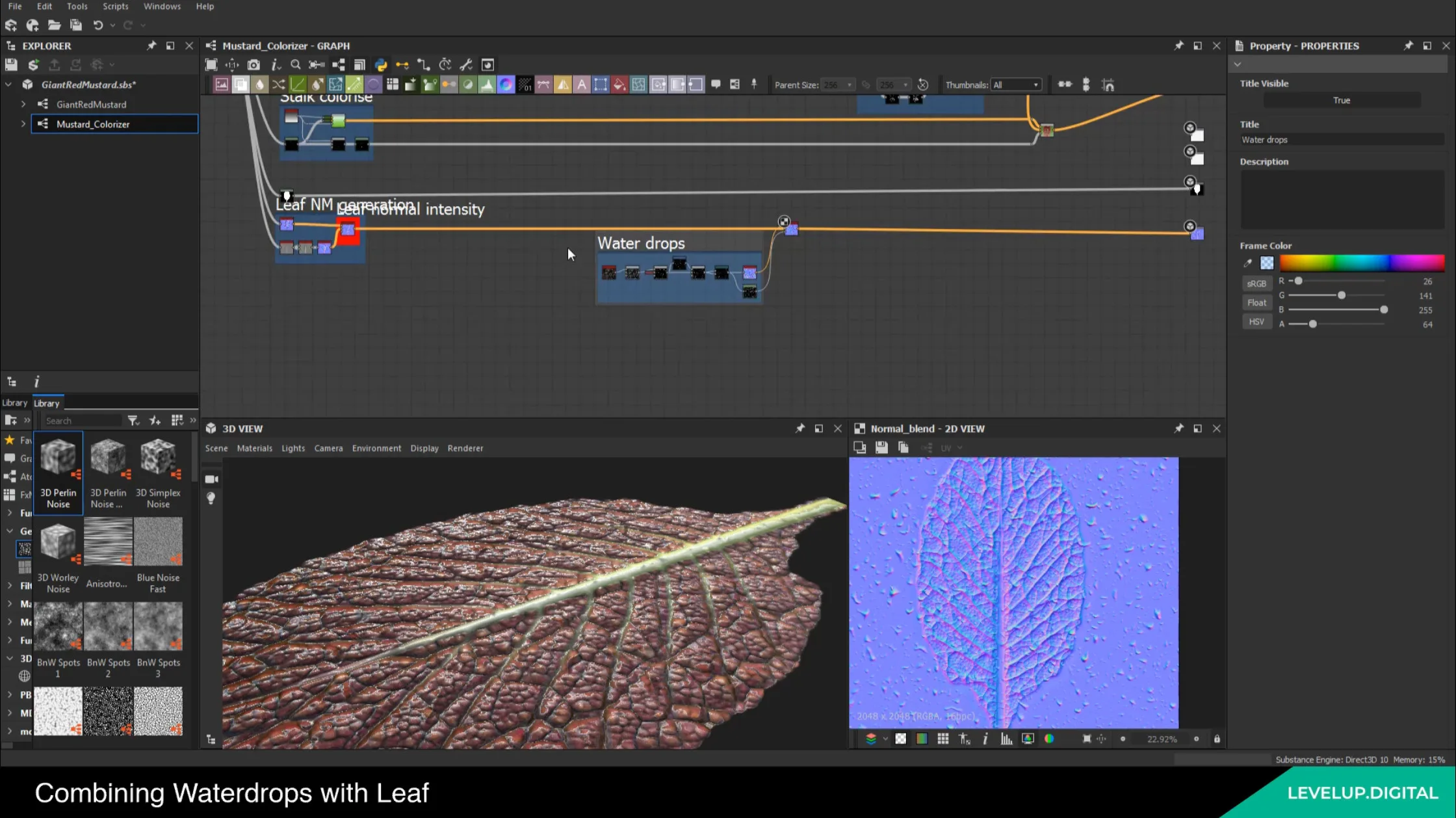Open the Thumbnails dropdown menu
This screenshot has width=1456, height=818.
point(1014,84)
